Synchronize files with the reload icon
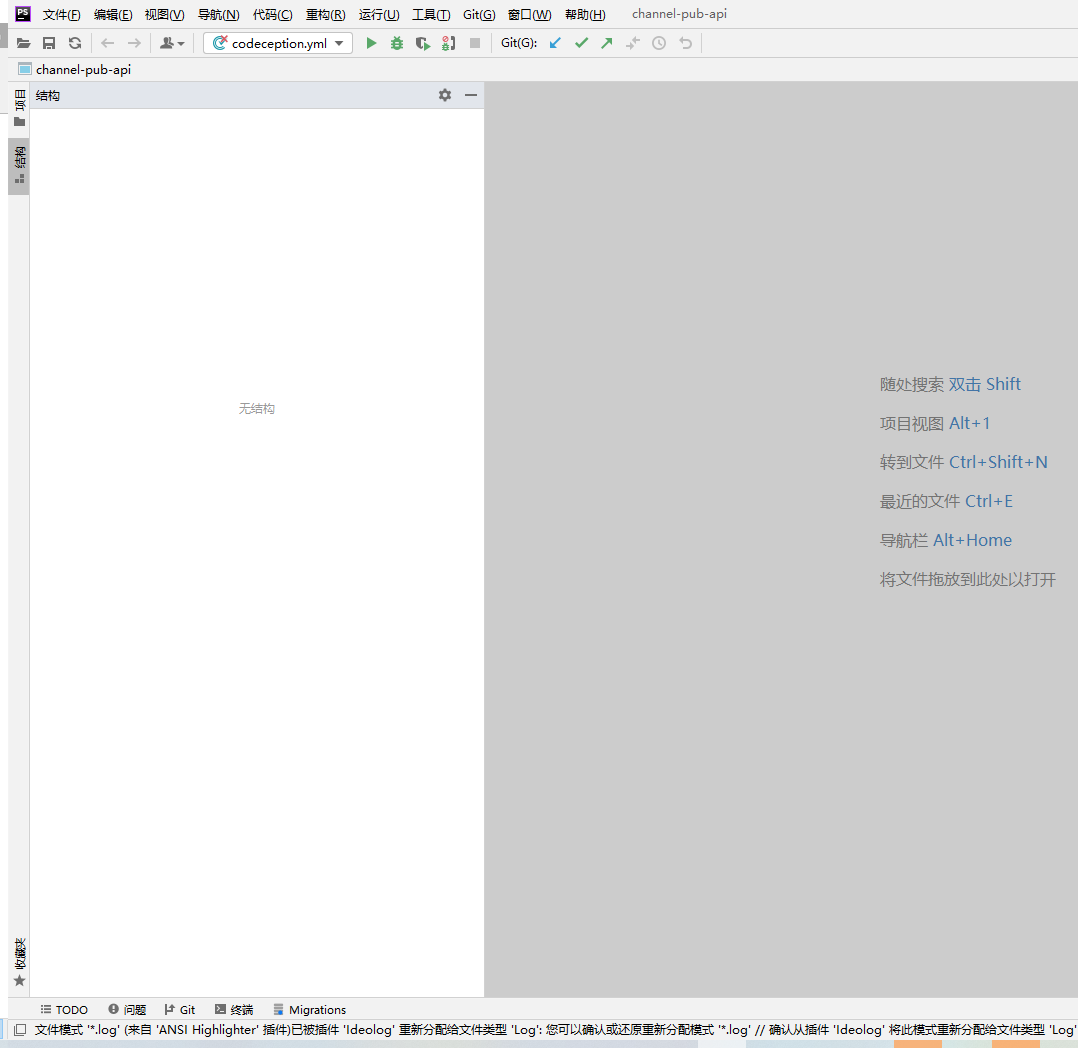 coord(75,43)
